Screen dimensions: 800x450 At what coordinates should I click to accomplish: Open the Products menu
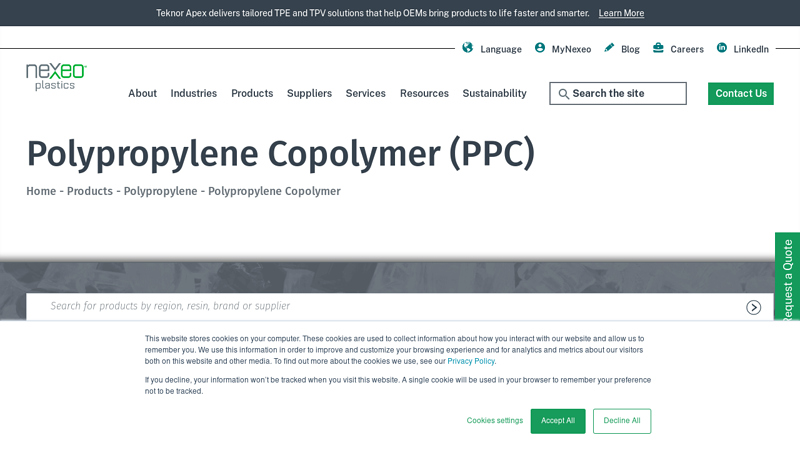pyautogui.click(x=252, y=93)
